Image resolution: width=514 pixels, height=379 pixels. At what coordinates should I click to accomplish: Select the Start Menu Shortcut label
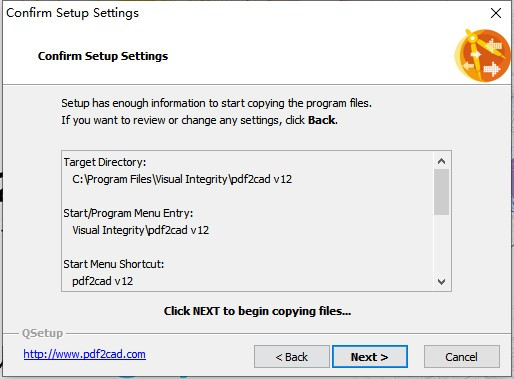(x=113, y=264)
